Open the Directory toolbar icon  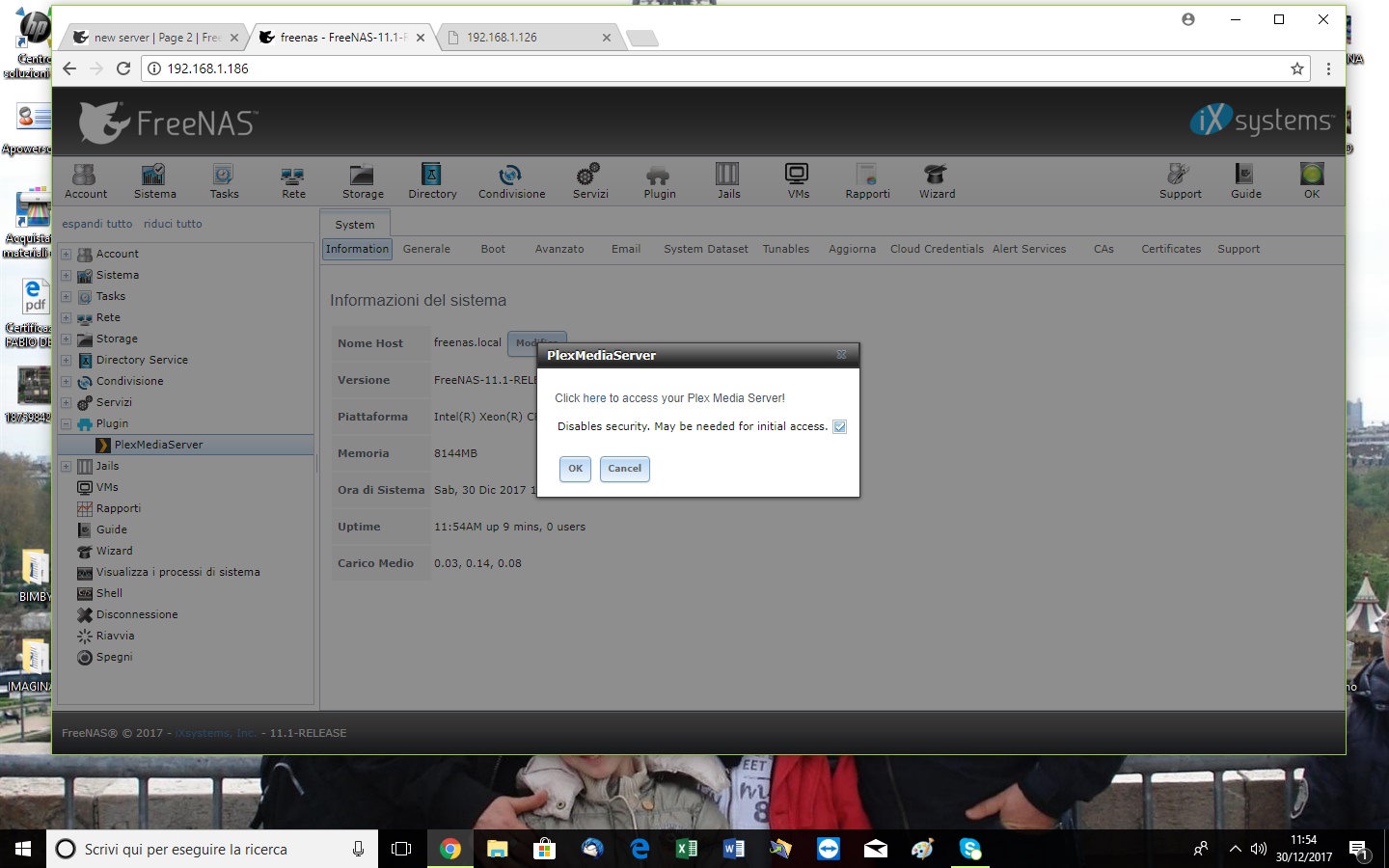[x=432, y=181]
